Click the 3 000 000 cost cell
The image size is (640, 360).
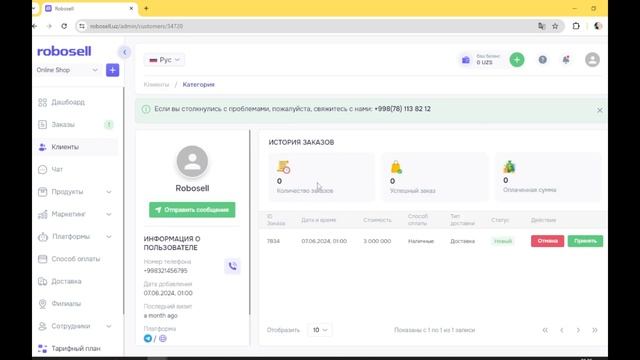click(x=377, y=241)
